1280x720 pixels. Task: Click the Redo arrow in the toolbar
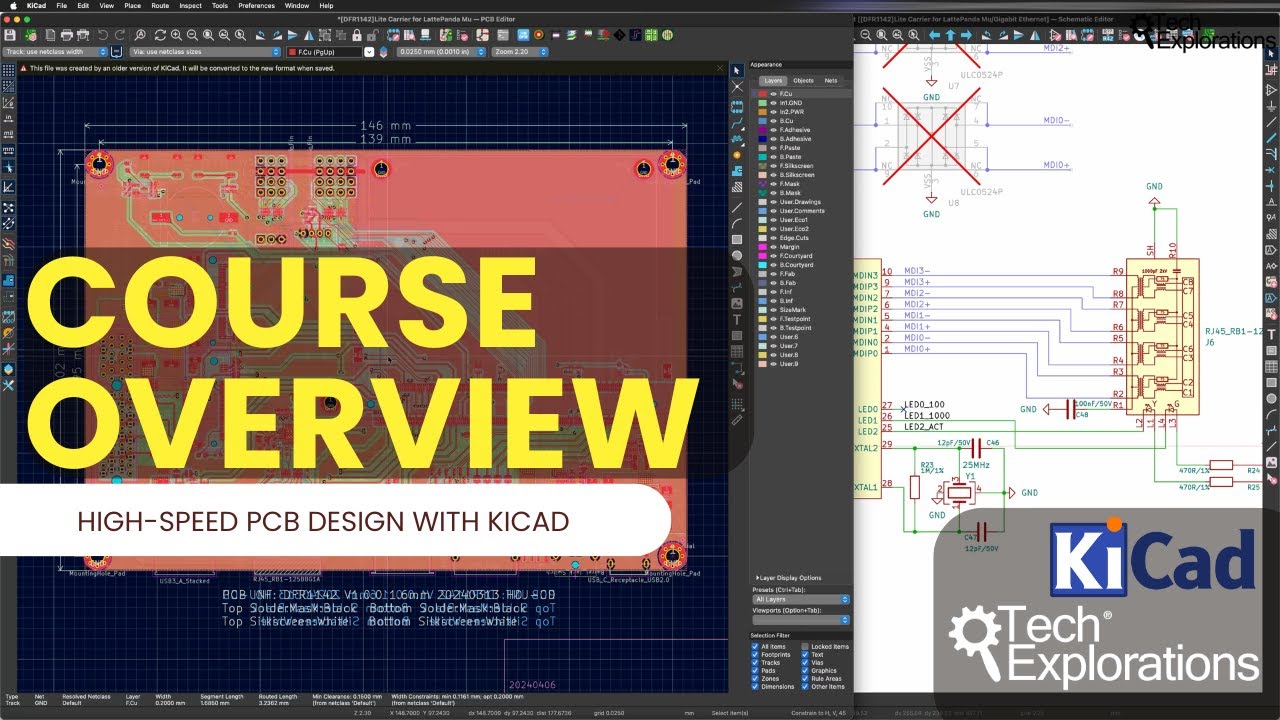pyautogui.click(x=120, y=34)
